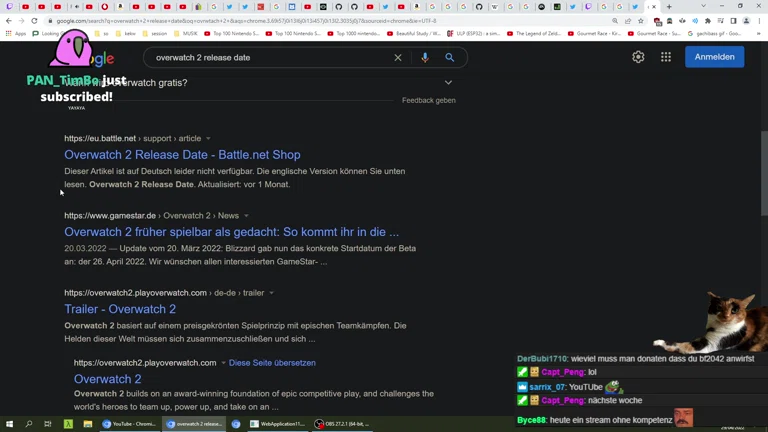768x432 pixels.
Task: Open Windows Start menu
Action: [10, 424]
